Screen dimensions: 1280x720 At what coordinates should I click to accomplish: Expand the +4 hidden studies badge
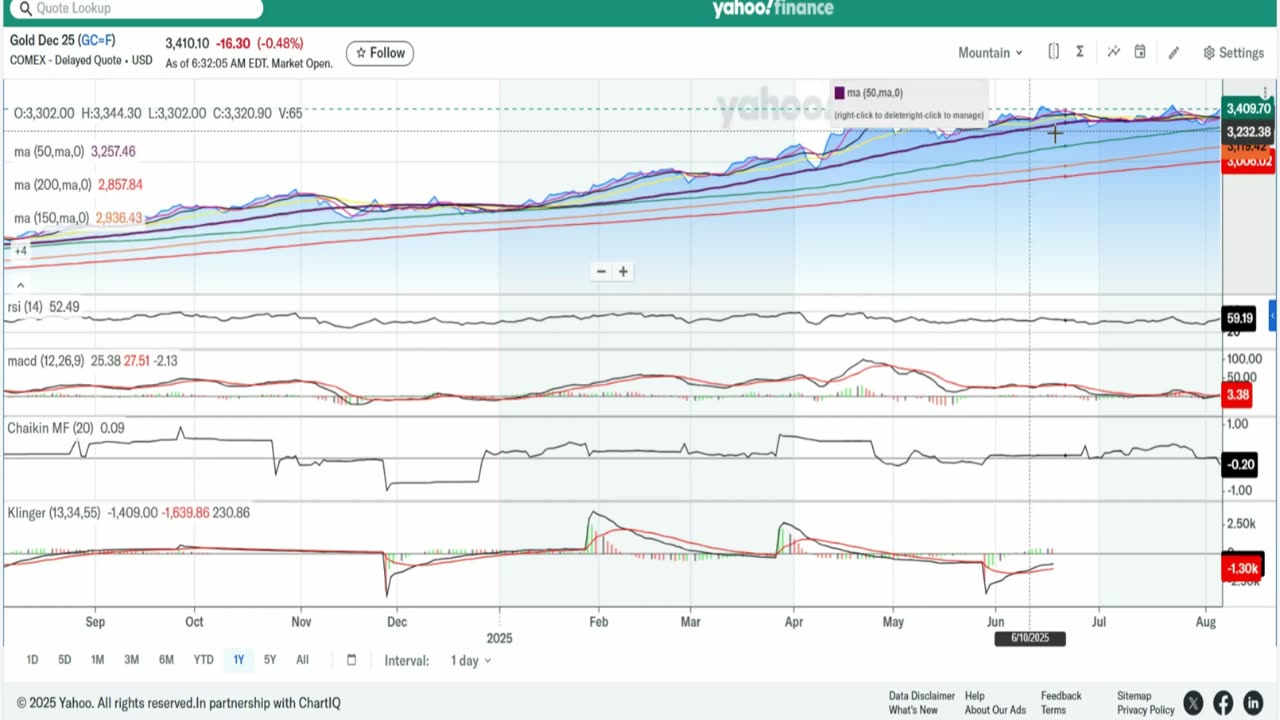(x=20, y=251)
